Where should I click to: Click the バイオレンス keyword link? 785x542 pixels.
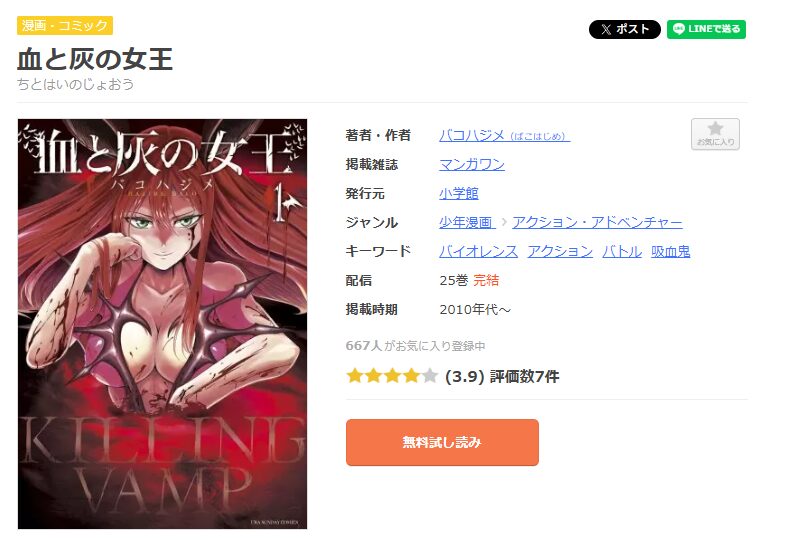tap(478, 251)
